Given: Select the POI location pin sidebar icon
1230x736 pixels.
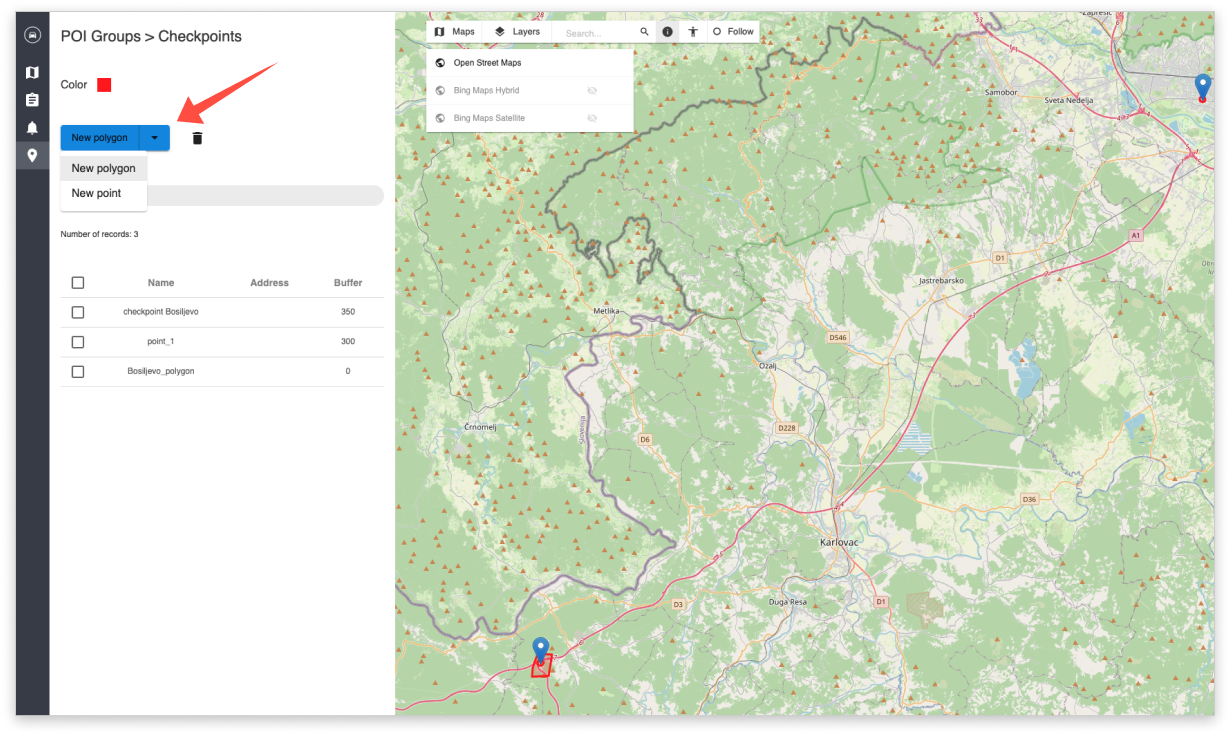Looking at the screenshot, I should coord(32,155).
